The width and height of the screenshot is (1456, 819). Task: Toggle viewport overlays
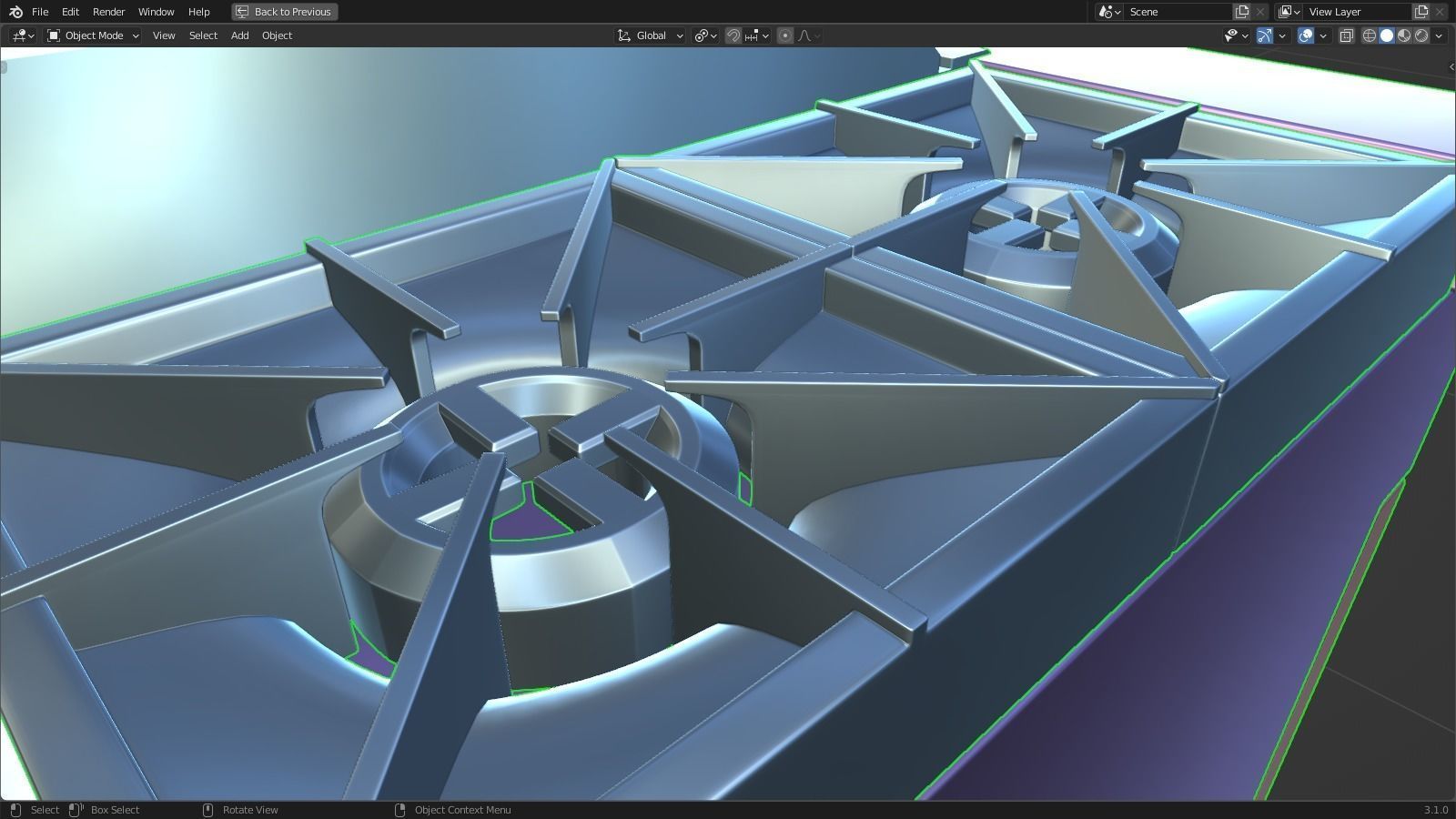click(x=1306, y=35)
